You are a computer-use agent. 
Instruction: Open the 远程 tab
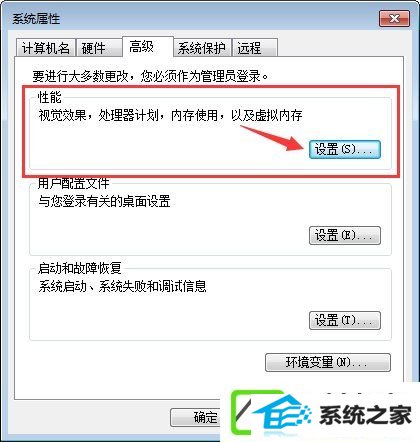(x=255, y=48)
